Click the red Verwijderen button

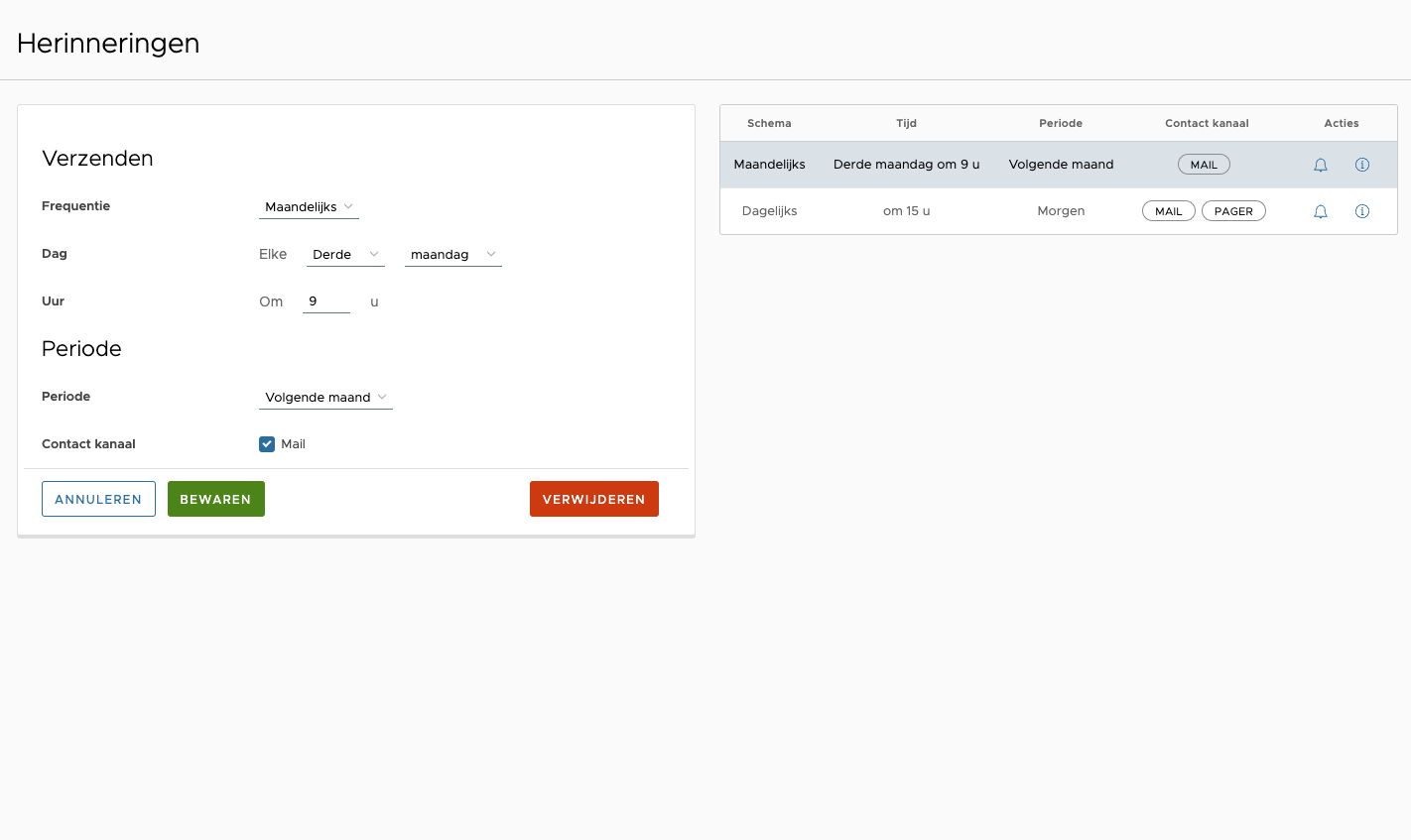coord(593,499)
